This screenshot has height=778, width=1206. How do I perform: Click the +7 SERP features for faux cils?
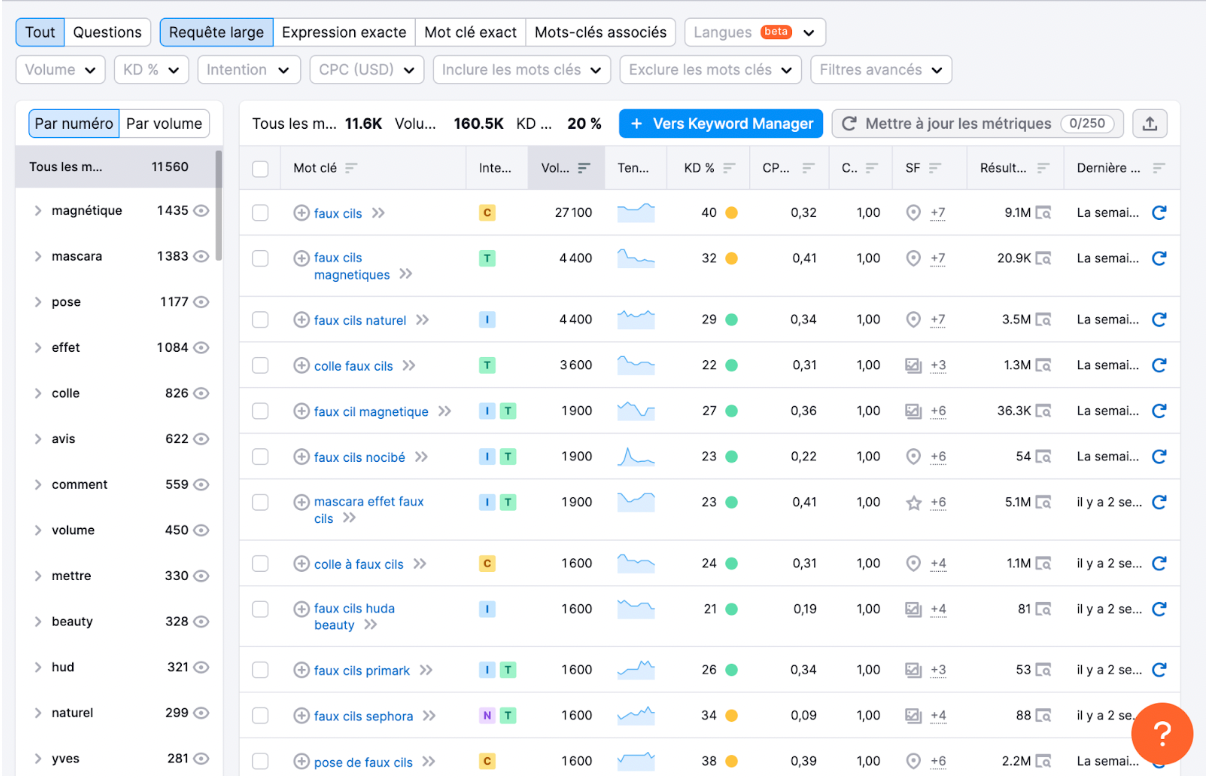937,213
